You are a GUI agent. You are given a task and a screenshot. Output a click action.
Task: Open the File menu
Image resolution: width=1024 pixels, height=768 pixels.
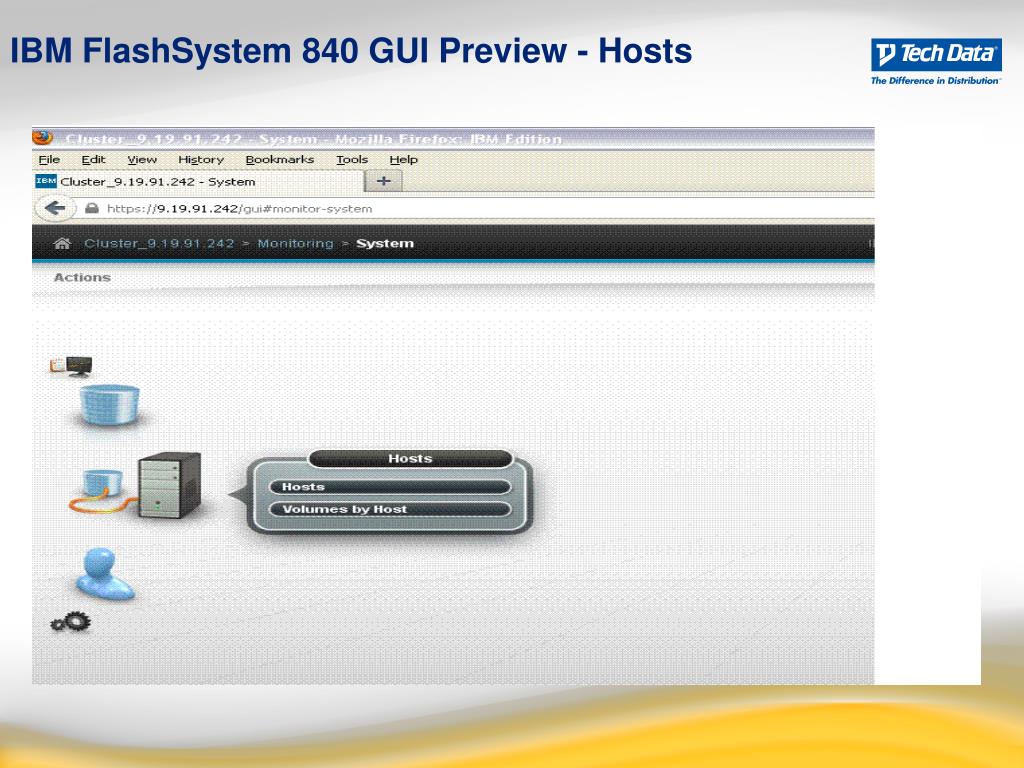pyautogui.click(x=49, y=159)
